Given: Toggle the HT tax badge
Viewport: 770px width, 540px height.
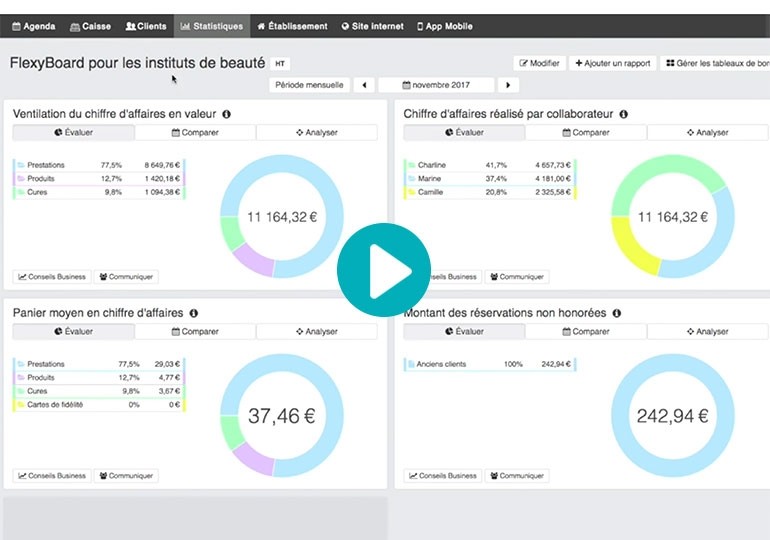Looking at the screenshot, I should click(x=279, y=63).
